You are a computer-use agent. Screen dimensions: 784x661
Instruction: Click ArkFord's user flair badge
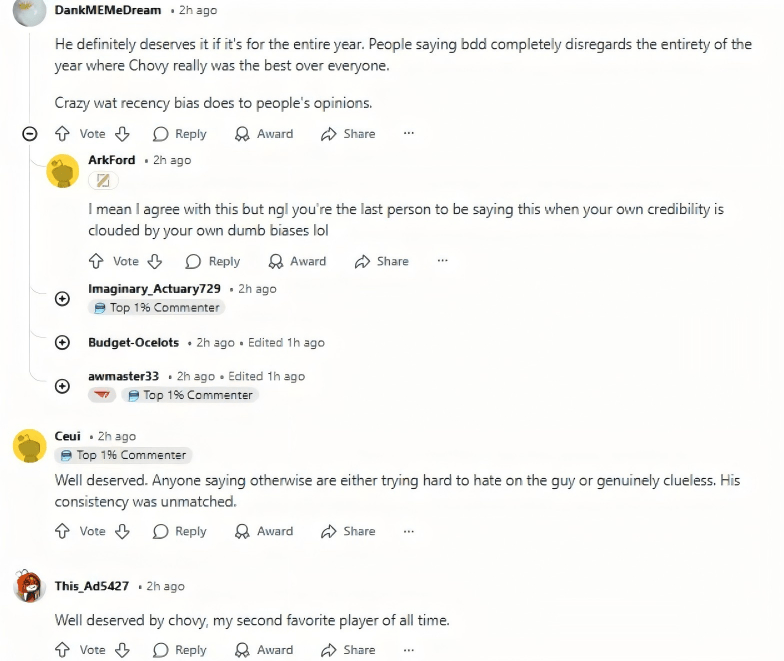102,181
